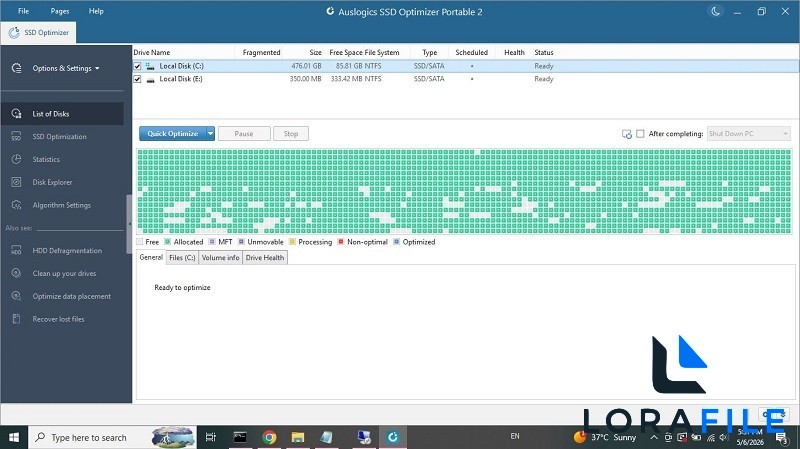The width and height of the screenshot is (800, 449).
Task: Toggle dark mode moon icon
Action: click(715, 11)
